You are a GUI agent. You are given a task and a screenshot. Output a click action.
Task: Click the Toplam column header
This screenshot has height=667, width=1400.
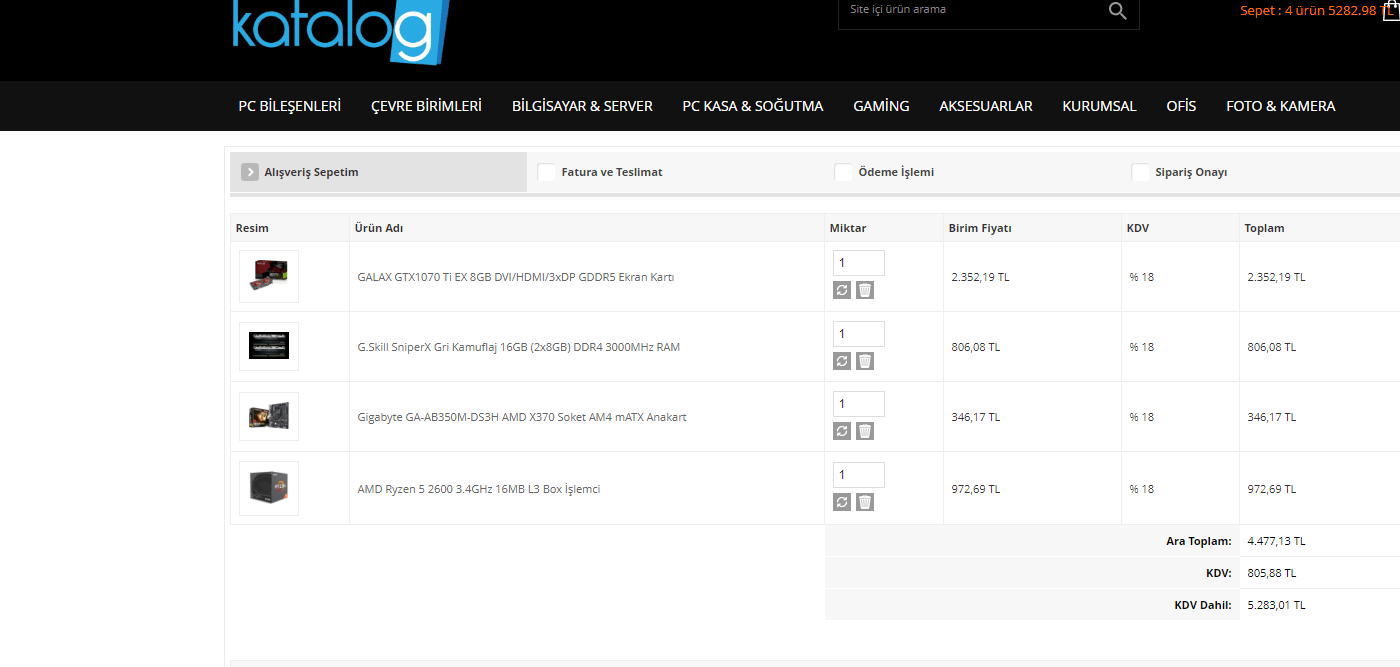pyautogui.click(x=1264, y=228)
